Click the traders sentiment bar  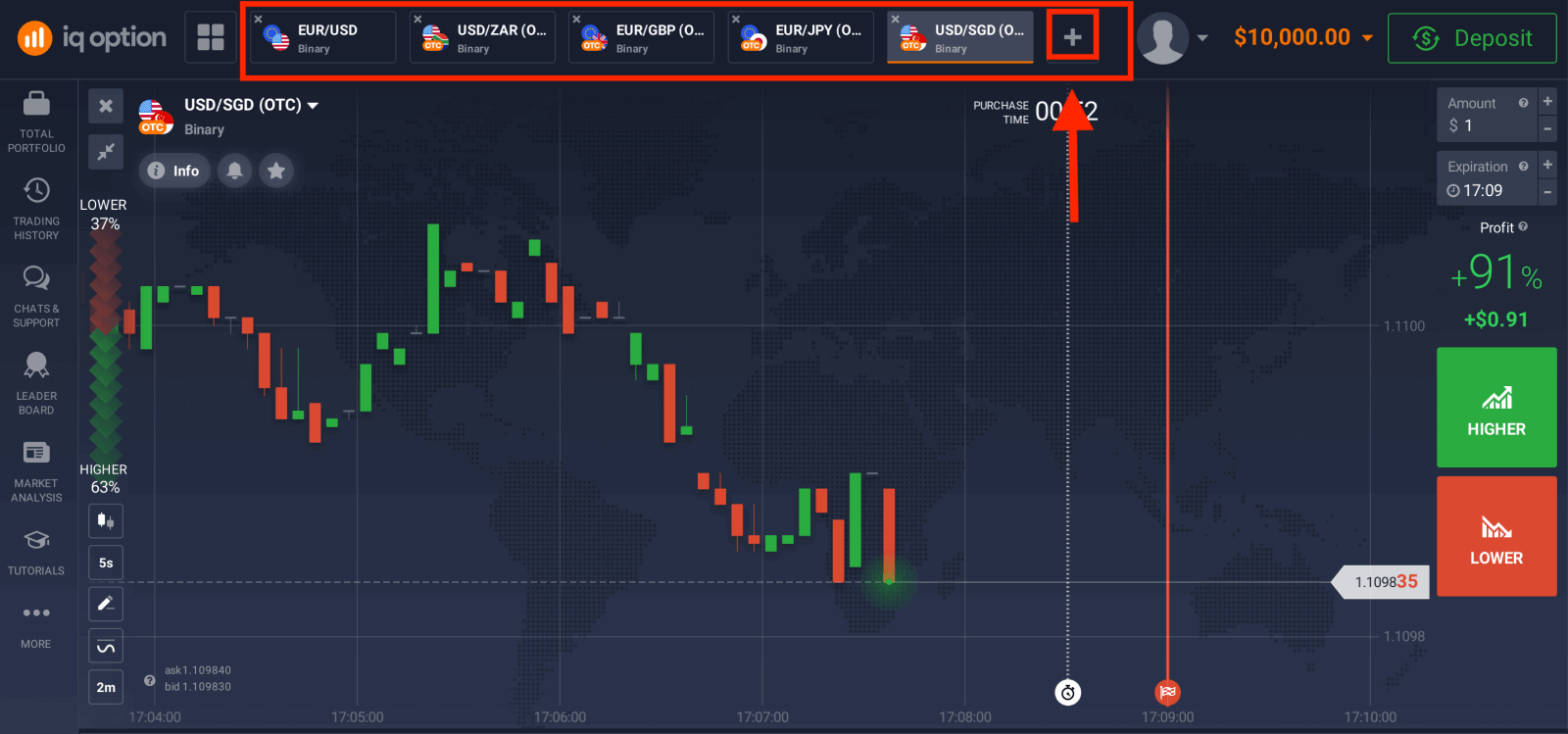click(105, 346)
